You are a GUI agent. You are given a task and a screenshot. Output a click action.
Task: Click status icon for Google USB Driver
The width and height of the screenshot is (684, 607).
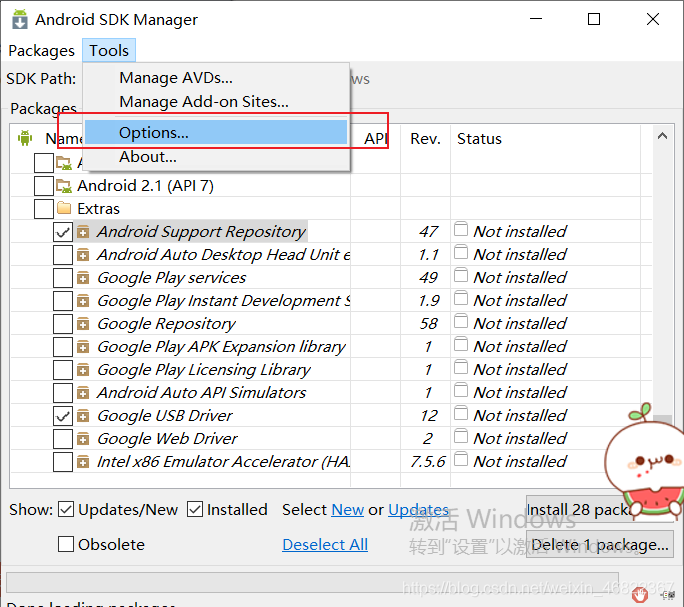point(461,413)
